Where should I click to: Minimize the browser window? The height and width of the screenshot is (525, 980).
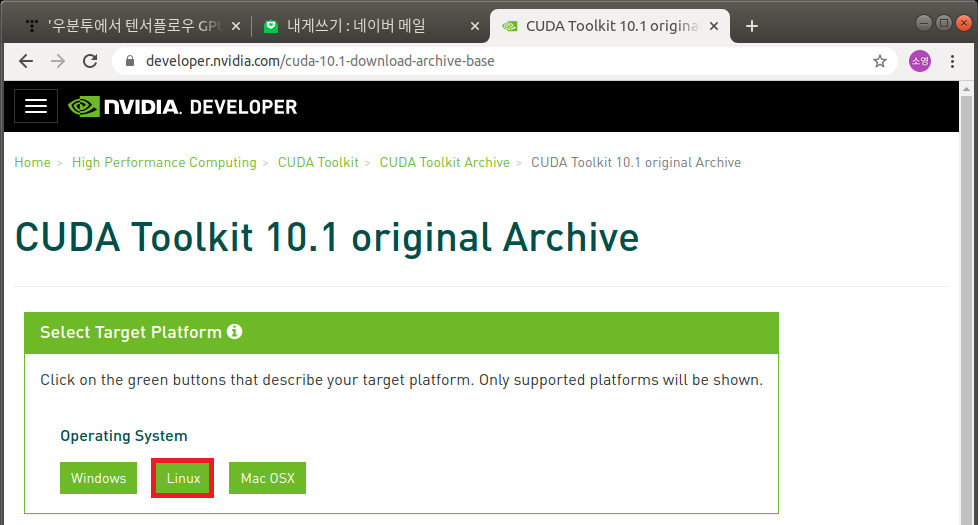coord(924,23)
